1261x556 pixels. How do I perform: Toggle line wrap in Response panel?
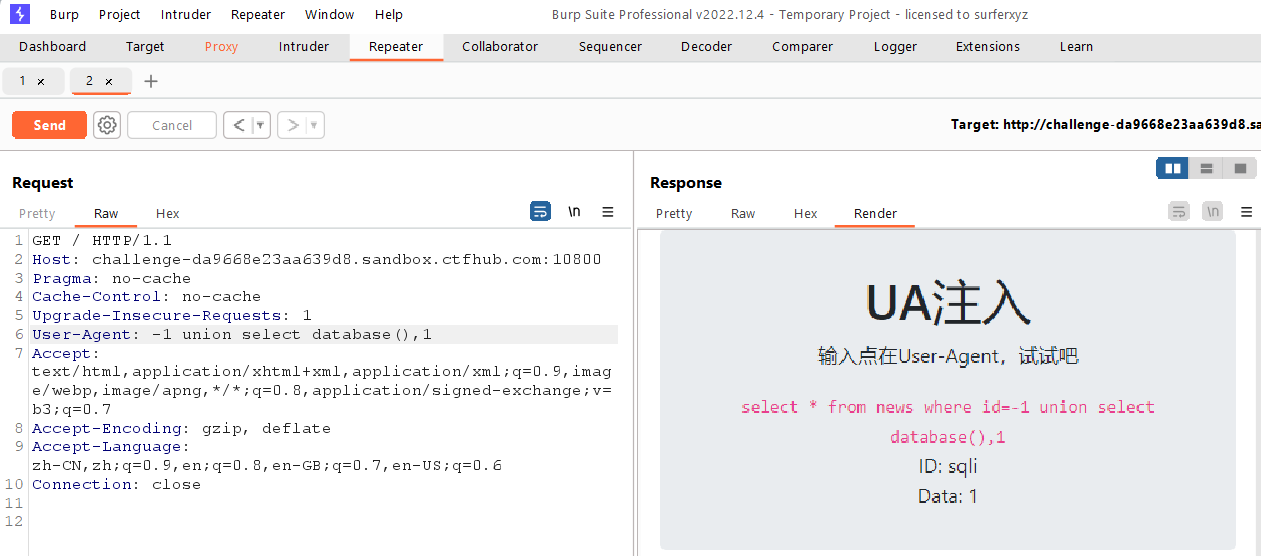coord(1179,211)
